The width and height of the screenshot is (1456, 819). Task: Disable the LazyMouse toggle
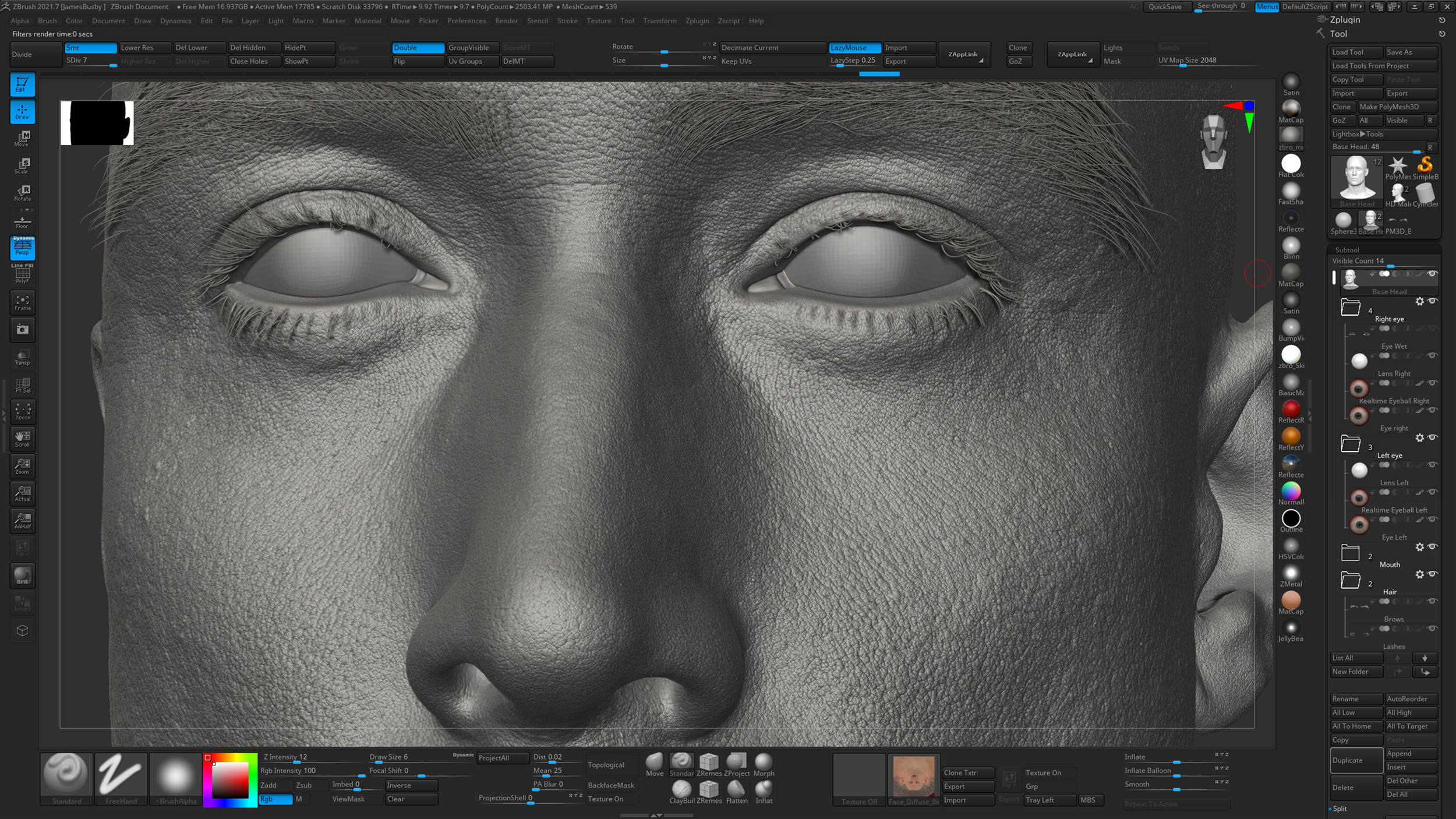[854, 47]
